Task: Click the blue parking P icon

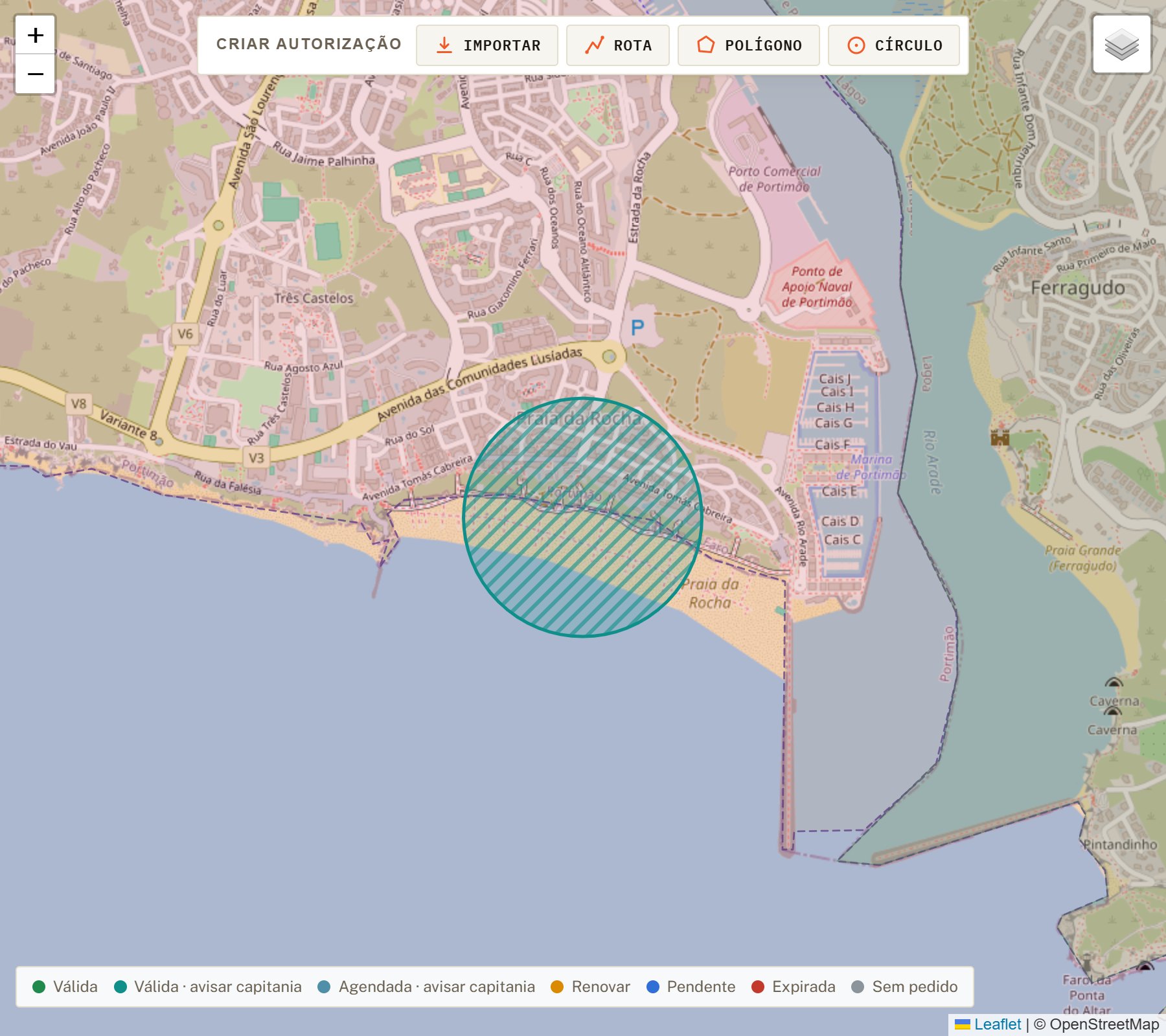Action: [x=637, y=328]
